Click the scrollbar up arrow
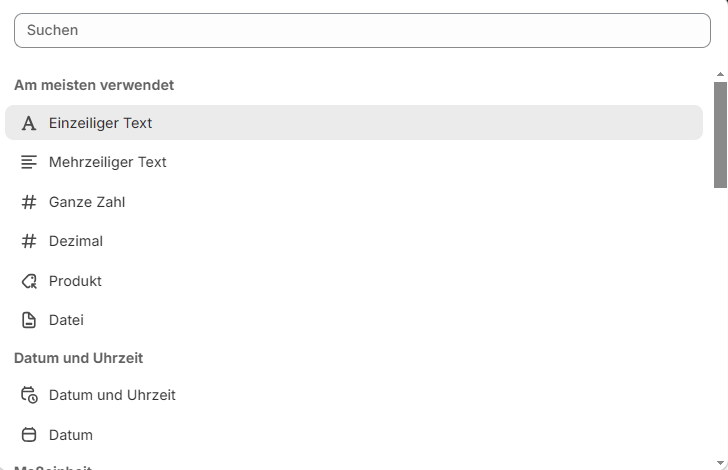728x470 pixels. 720,75
